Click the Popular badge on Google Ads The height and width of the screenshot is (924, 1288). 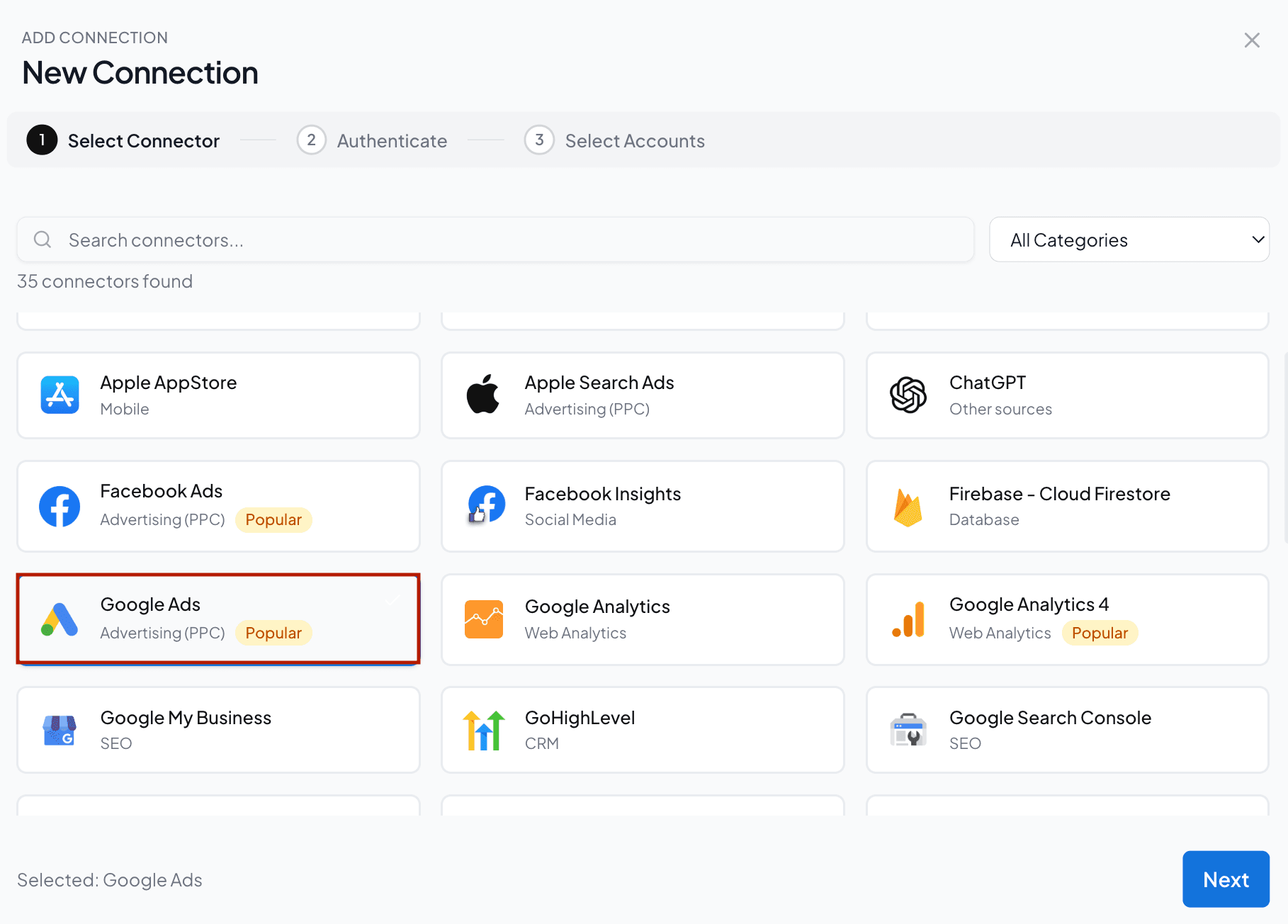click(273, 633)
